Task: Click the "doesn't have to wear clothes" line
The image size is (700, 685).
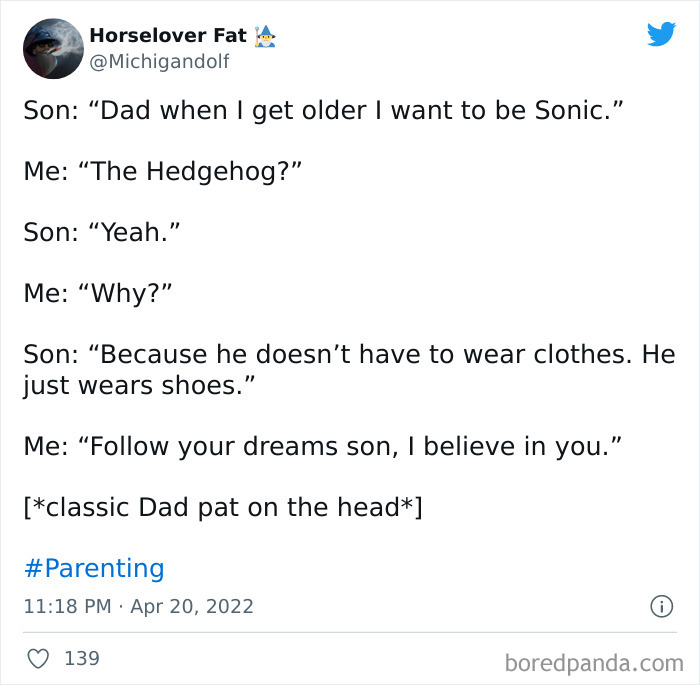Action: tap(349, 354)
